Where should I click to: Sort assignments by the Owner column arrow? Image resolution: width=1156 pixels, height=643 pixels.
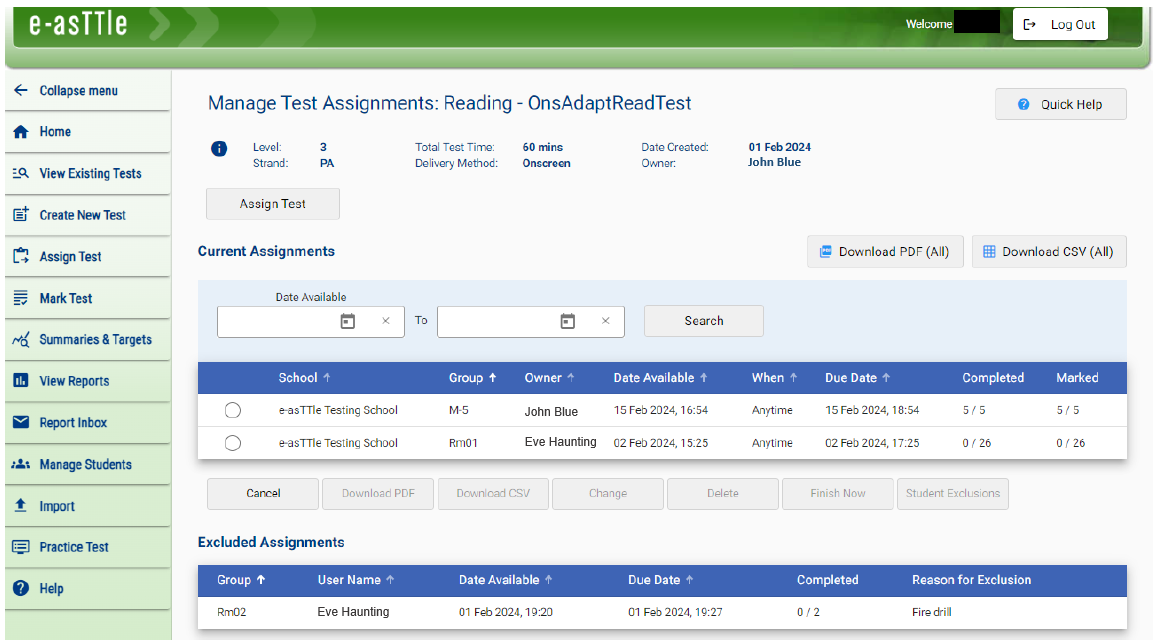571,377
